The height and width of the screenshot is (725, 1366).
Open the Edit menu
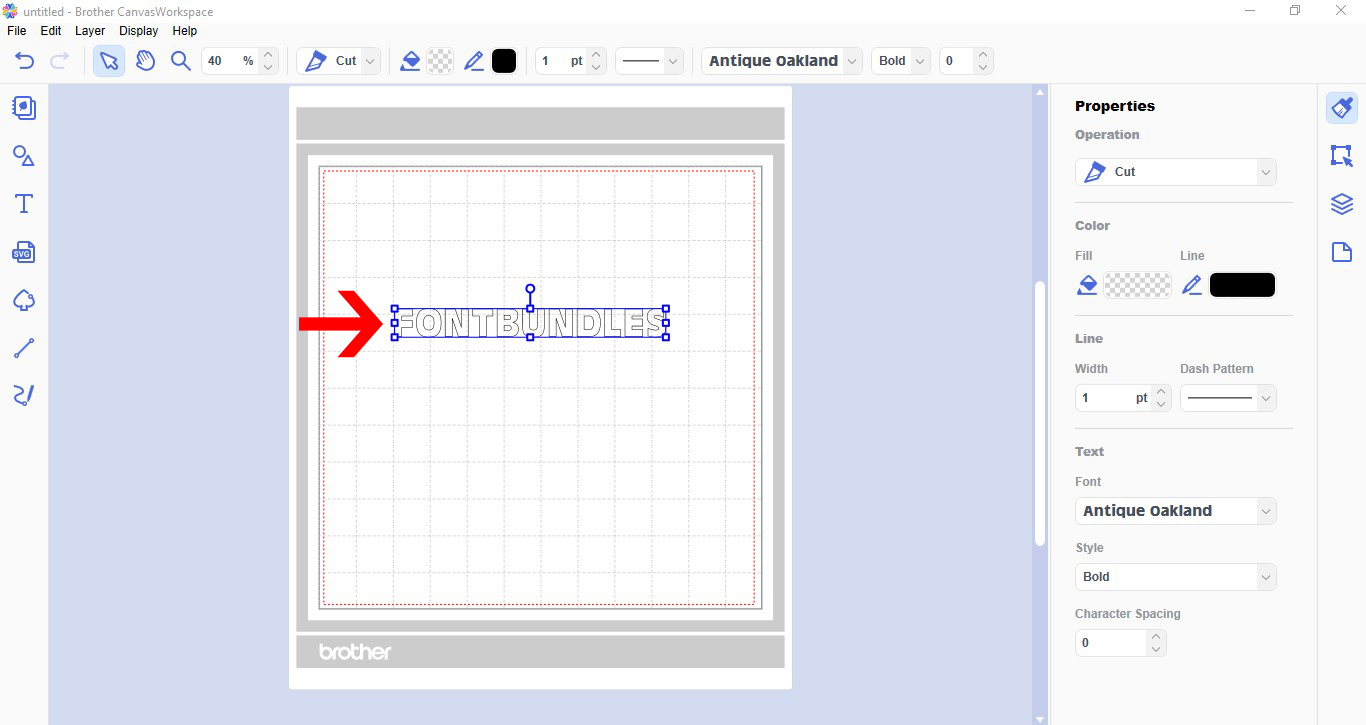[x=51, y=31]
